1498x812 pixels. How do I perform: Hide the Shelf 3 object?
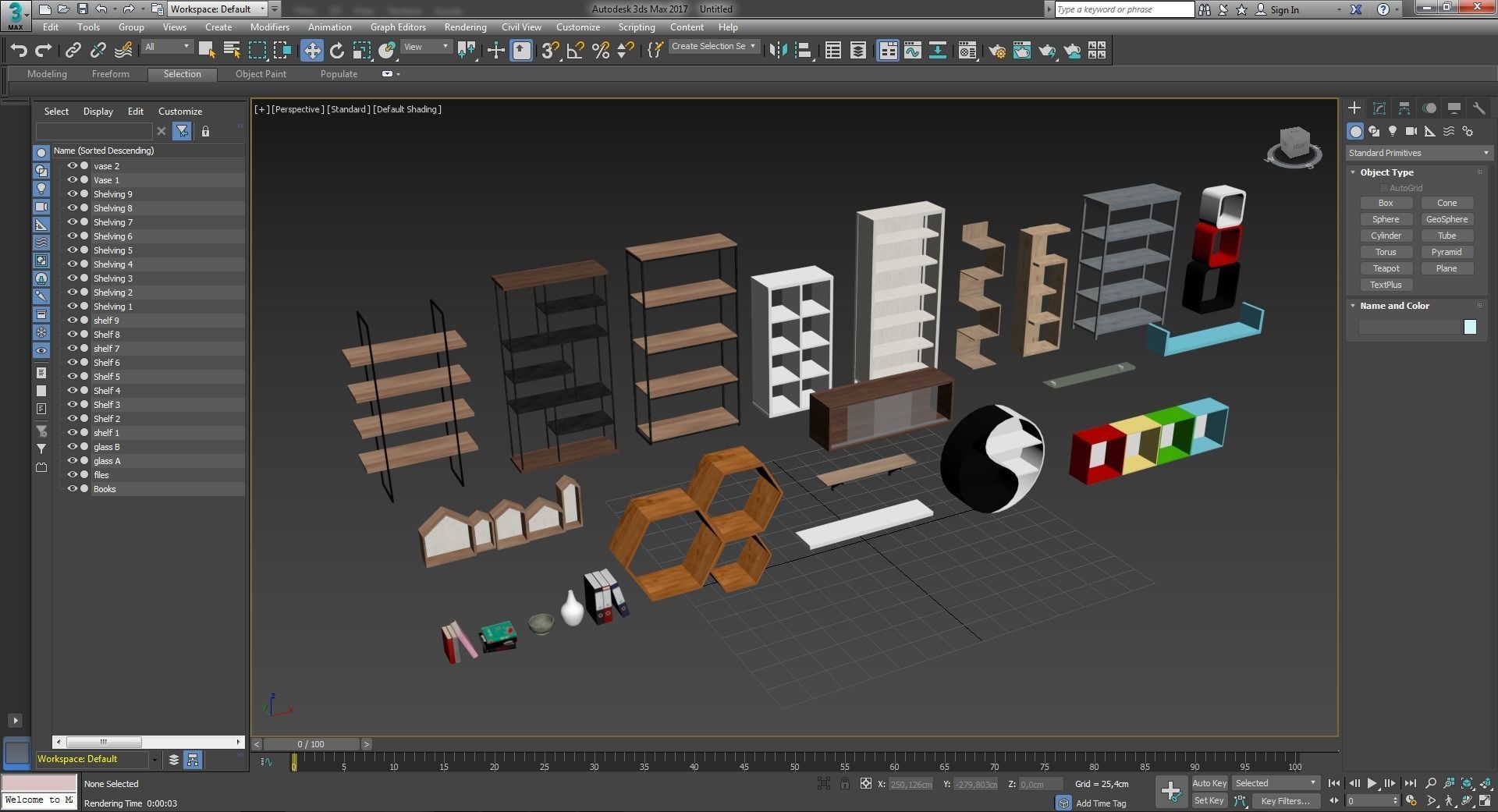pyautogui.click(x=73, y=405)
